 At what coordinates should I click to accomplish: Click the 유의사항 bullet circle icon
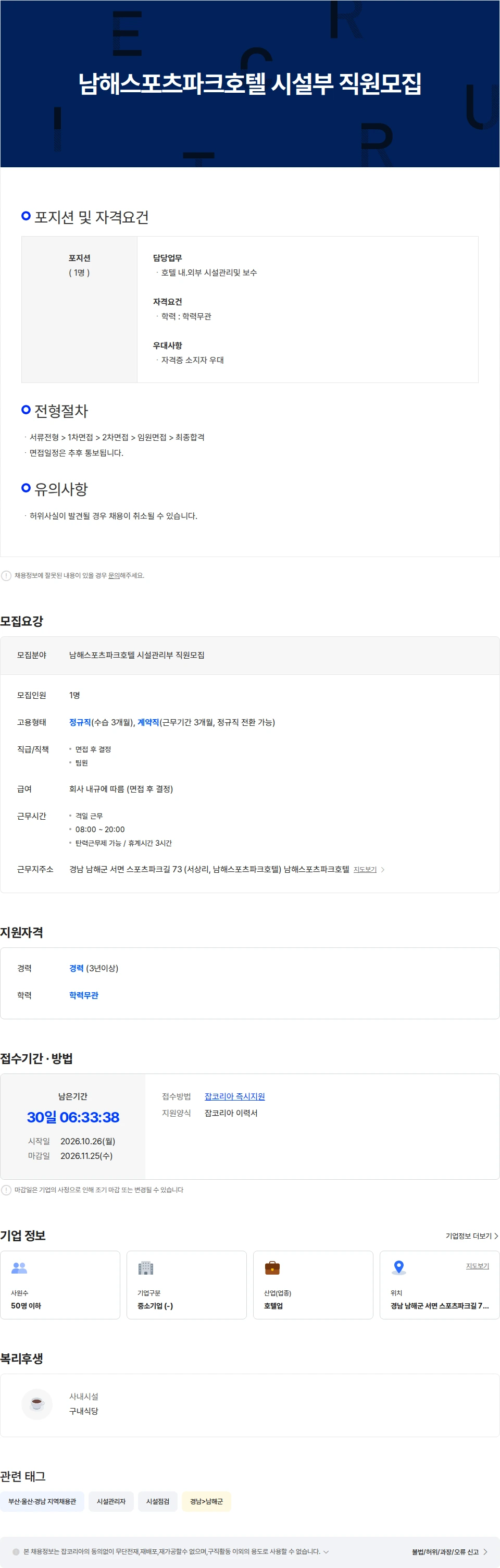26,488
